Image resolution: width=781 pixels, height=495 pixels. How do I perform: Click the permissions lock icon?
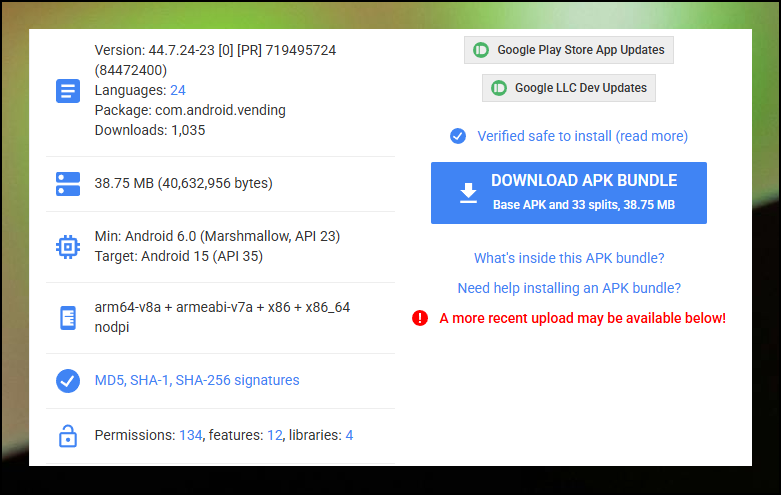coord(68,436)
